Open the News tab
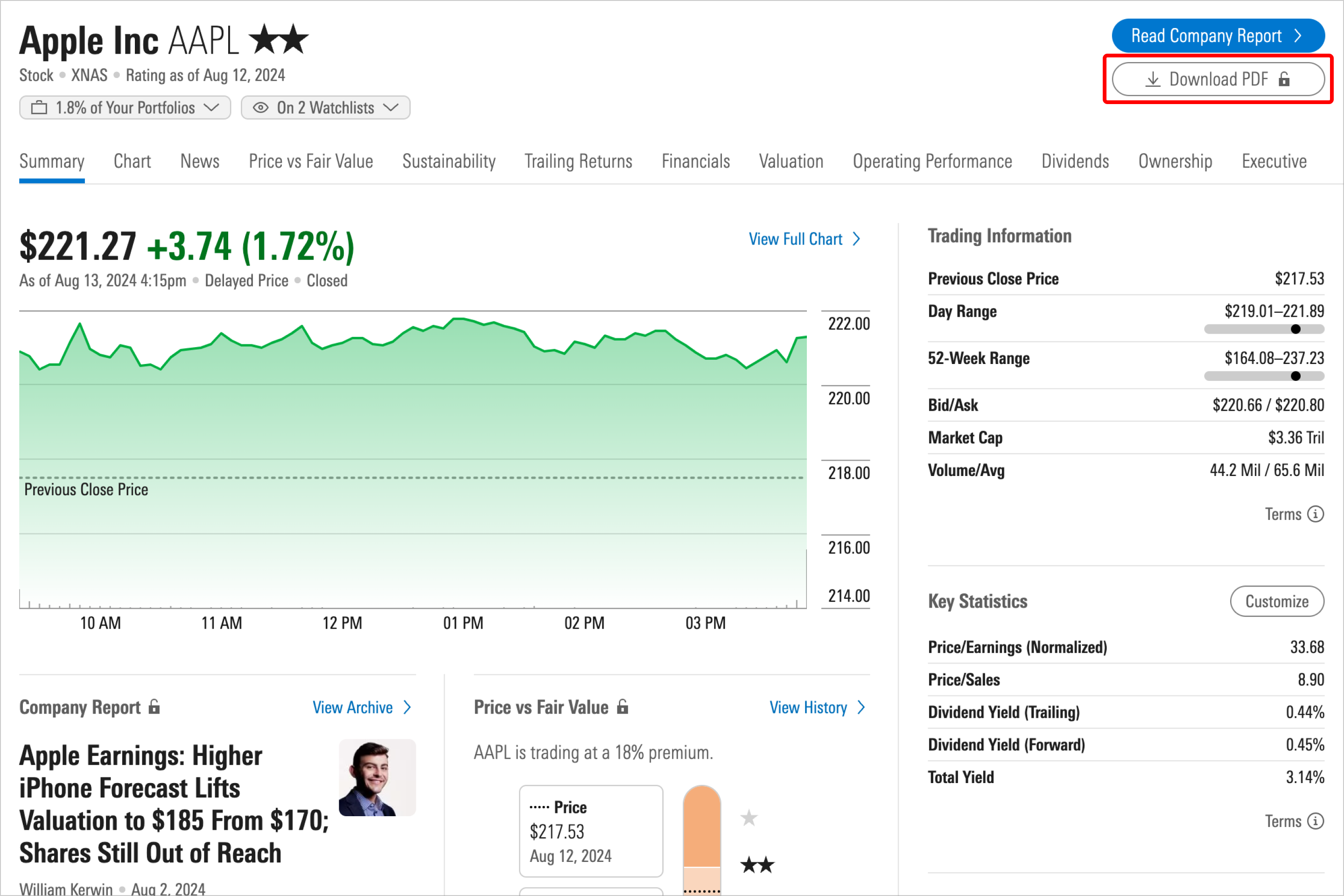The width and height of the screenshot is (1344, 896). click(x=199, y=162)
